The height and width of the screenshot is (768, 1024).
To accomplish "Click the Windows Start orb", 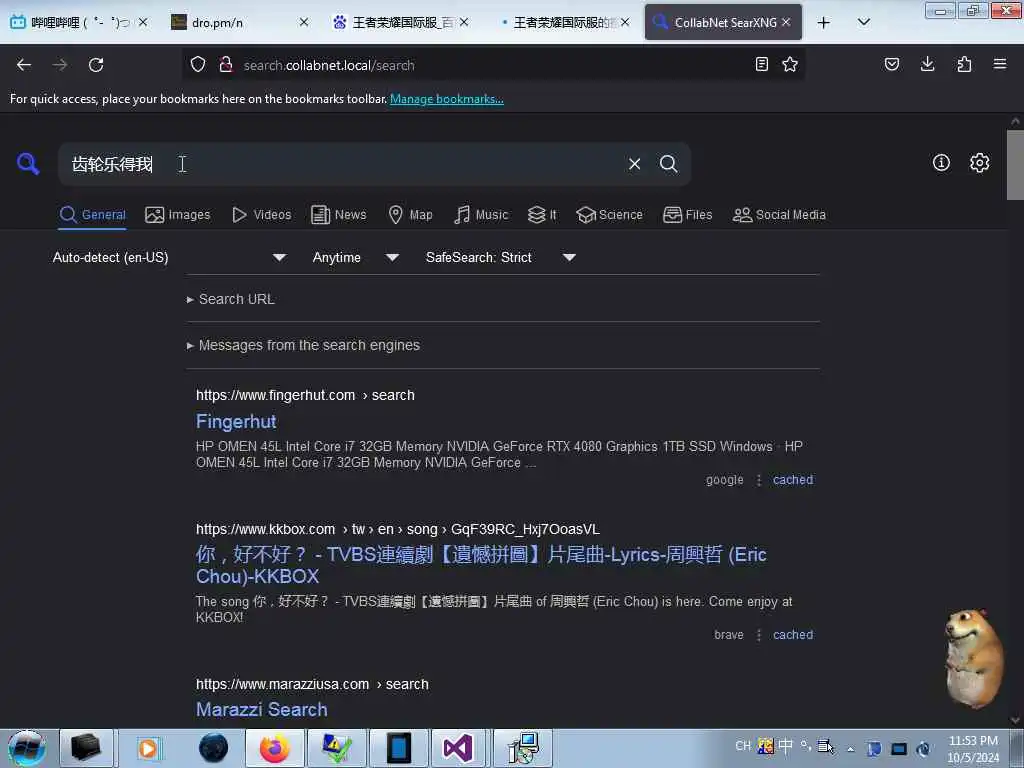I will coord(27,748).
